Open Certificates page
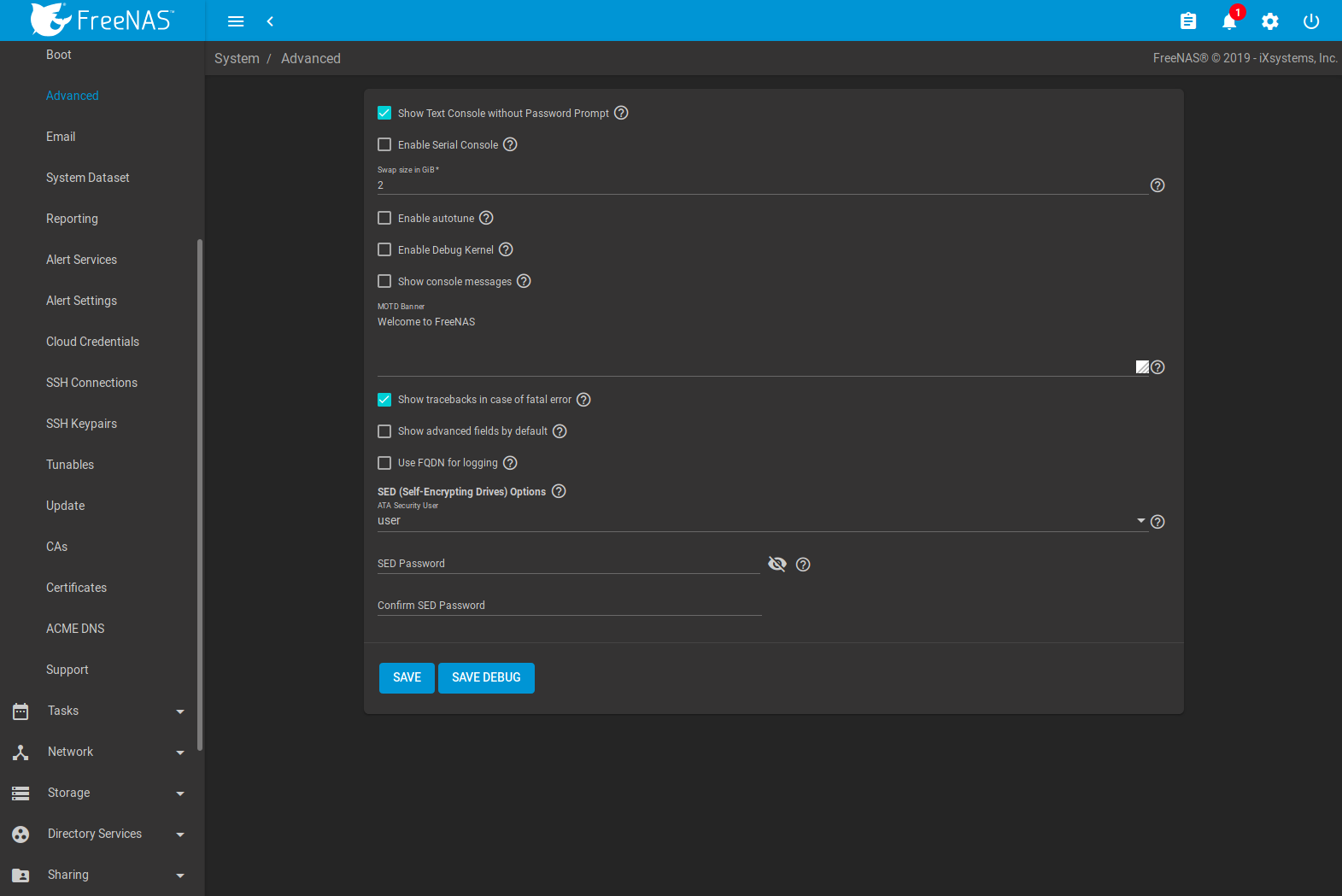The width and height of the screenshot is (1342, 896). pos(76,588)
